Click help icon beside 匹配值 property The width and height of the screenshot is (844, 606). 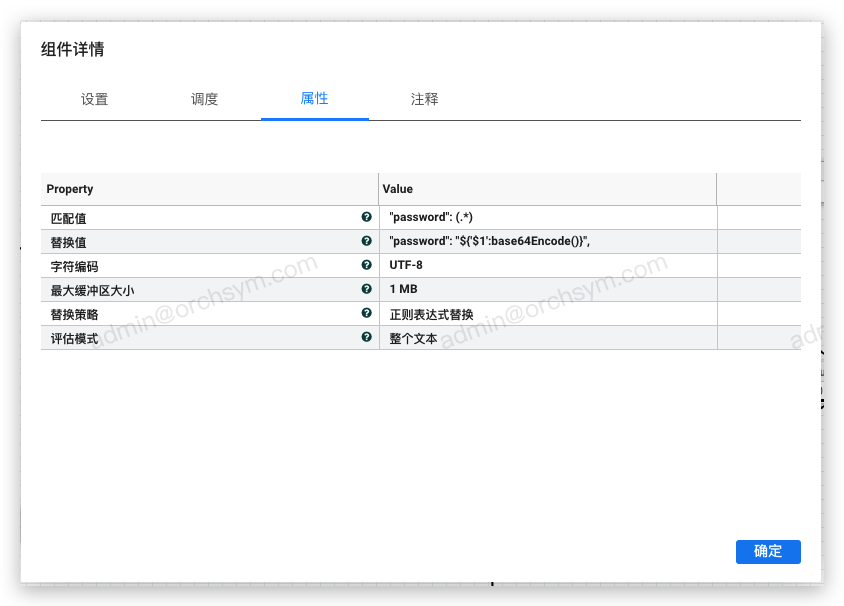[x=366, y=217]
